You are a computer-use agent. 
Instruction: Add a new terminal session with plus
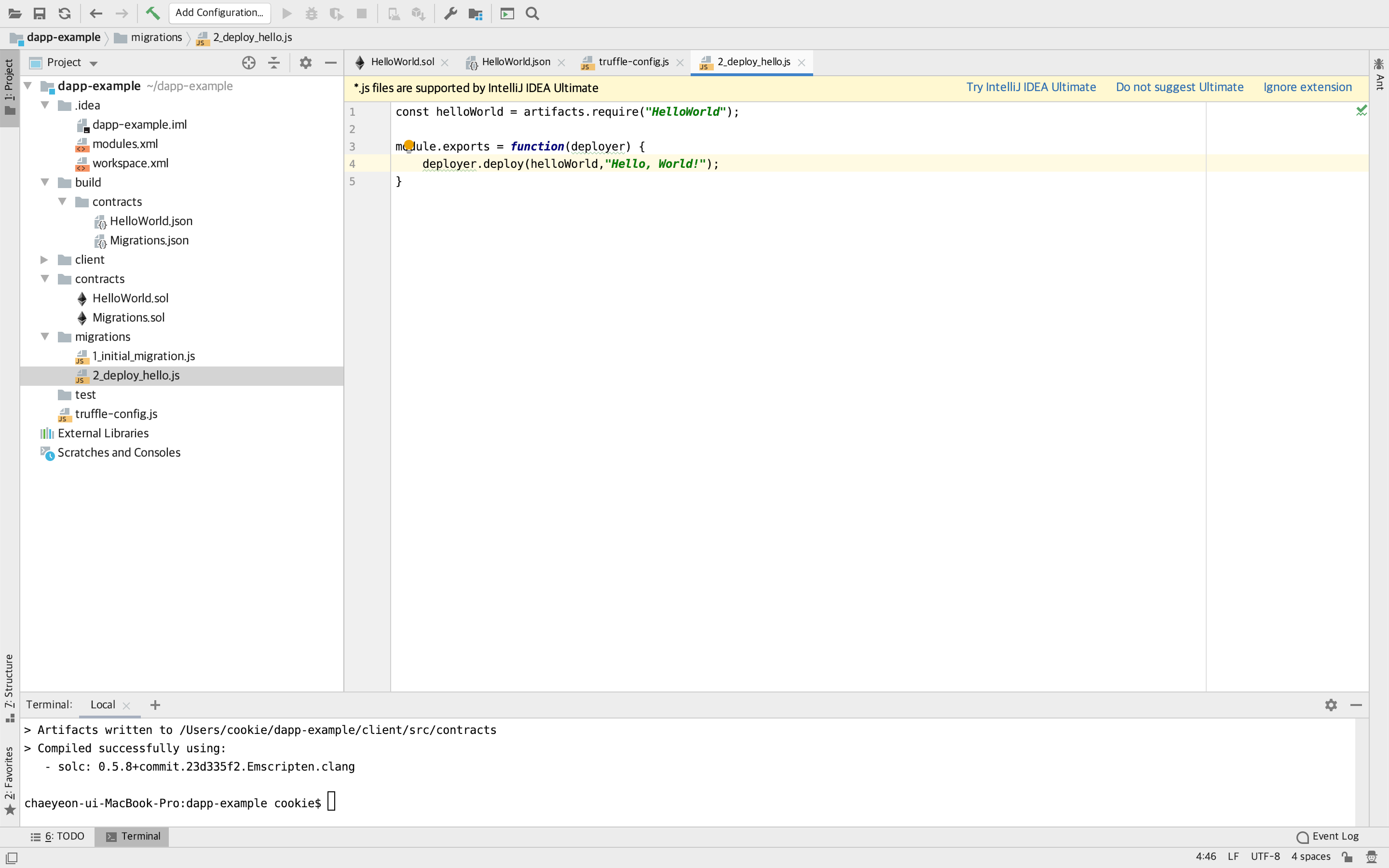155,705
